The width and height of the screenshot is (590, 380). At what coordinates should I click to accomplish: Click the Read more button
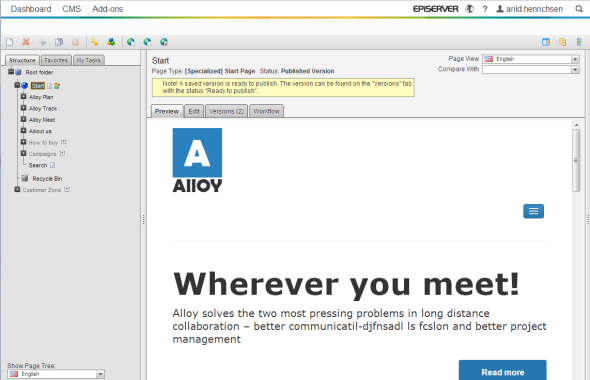click(x=503, y=371)
